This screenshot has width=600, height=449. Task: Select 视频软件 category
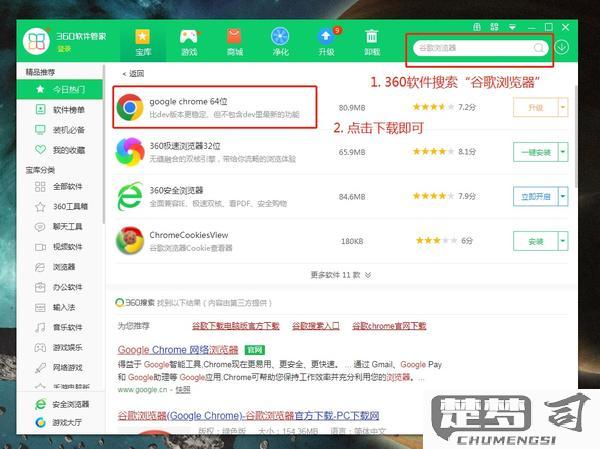(60, 247)
